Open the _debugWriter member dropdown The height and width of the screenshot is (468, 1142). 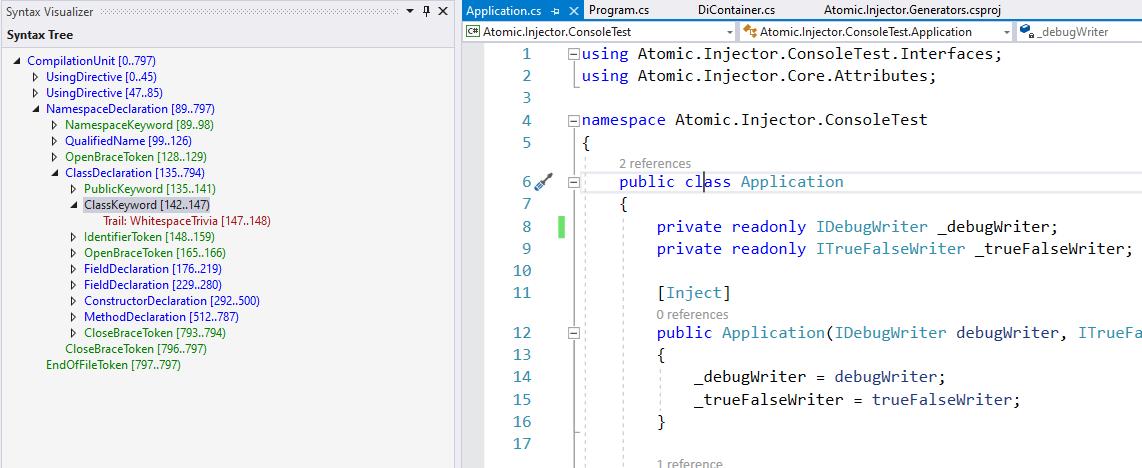tap(1079, 32)
